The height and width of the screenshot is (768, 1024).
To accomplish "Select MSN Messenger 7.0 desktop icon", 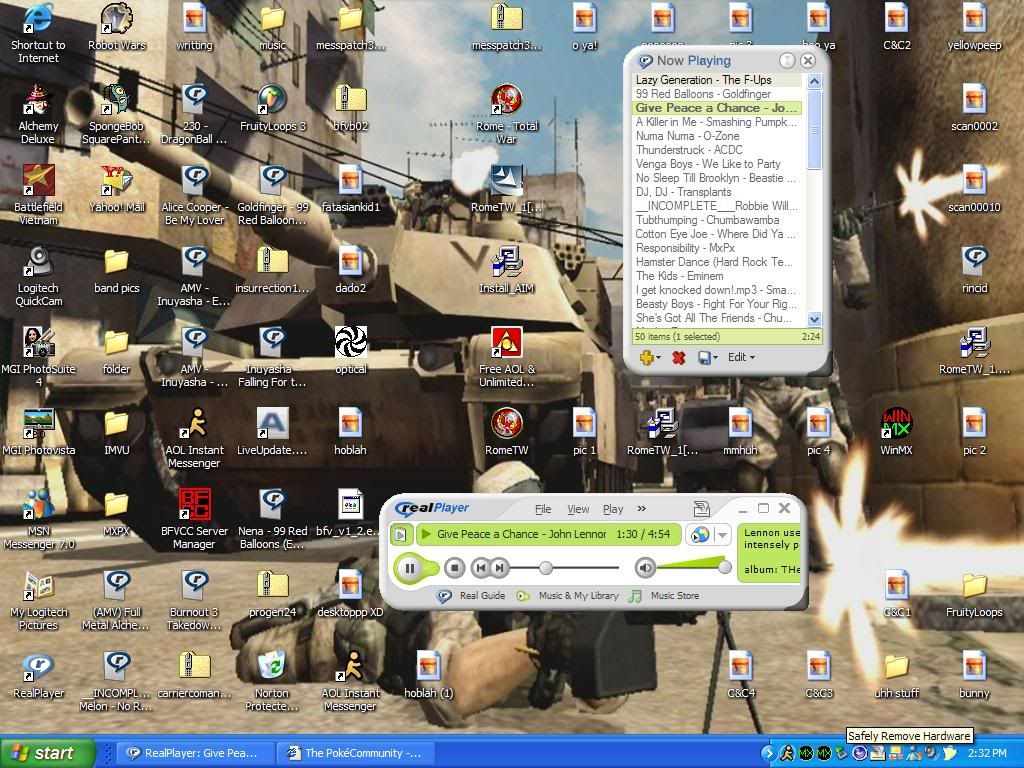I will (x=39, y=519).
